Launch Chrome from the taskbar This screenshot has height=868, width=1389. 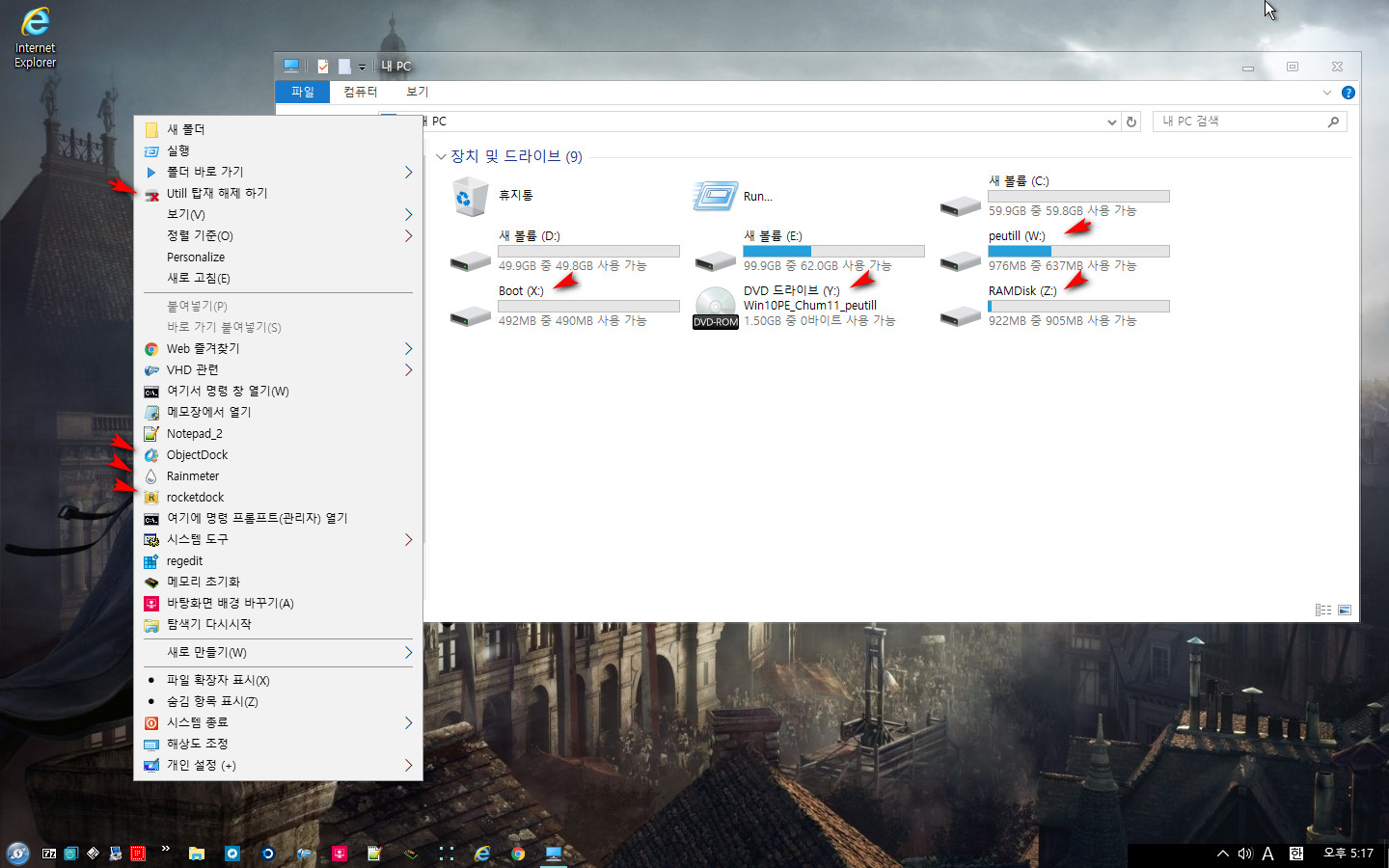[518, 854]
